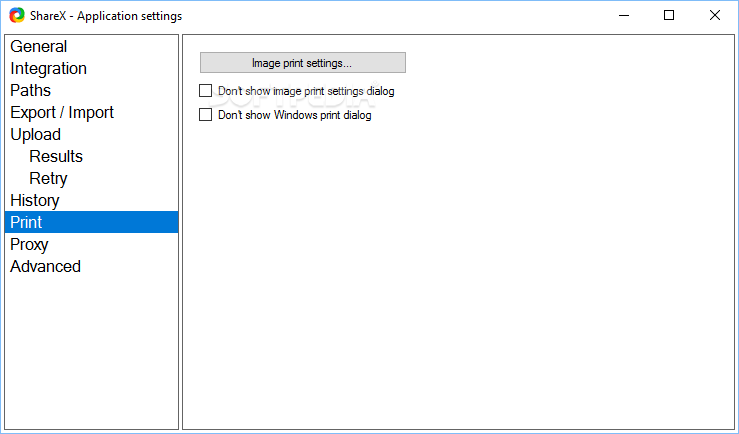Image resolution: width=739 pixels, height=434 pixels.
Task: Open Results under Upload
Action: click(91, 156)
